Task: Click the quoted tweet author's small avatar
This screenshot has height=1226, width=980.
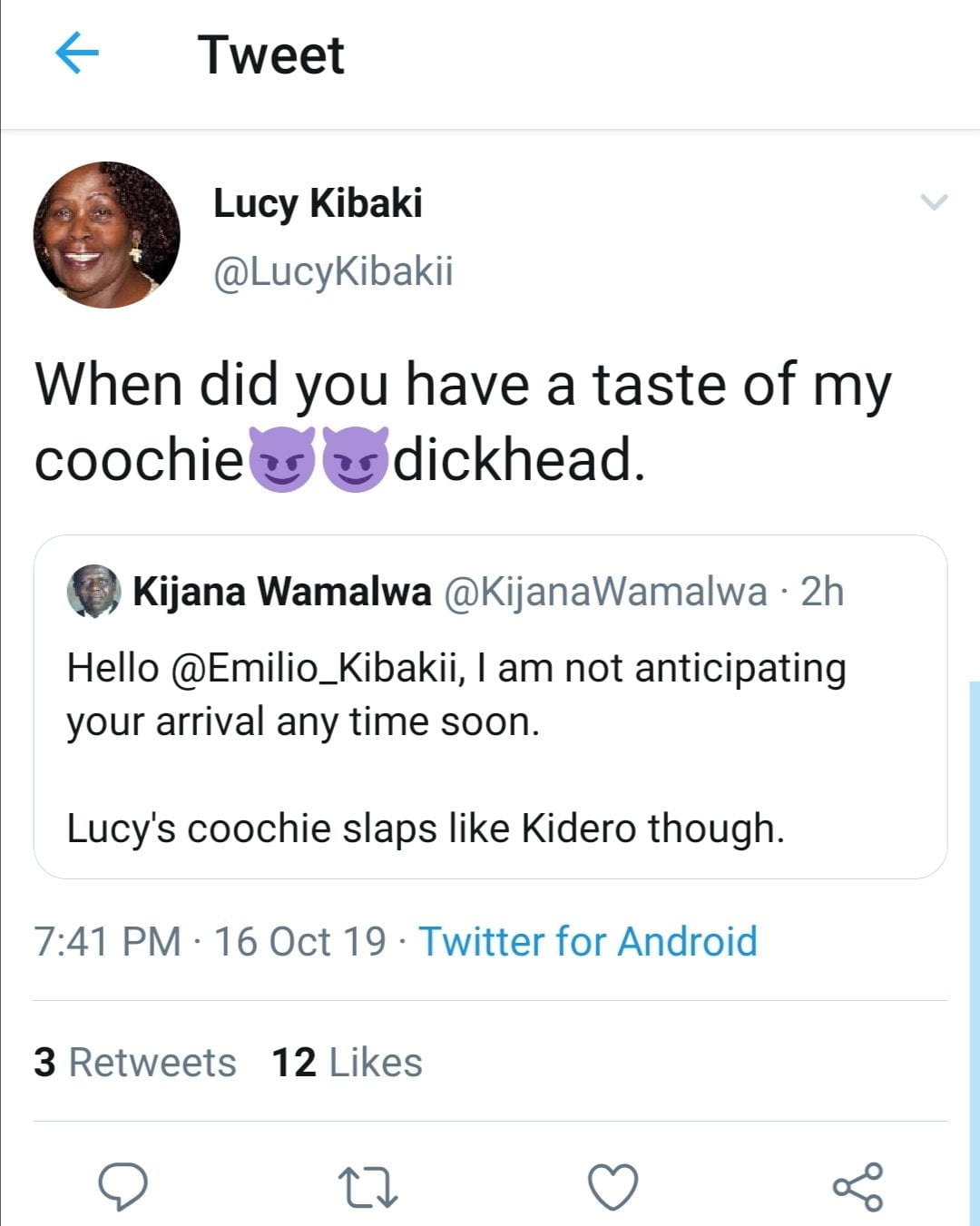Action: [x=93, y=591]
